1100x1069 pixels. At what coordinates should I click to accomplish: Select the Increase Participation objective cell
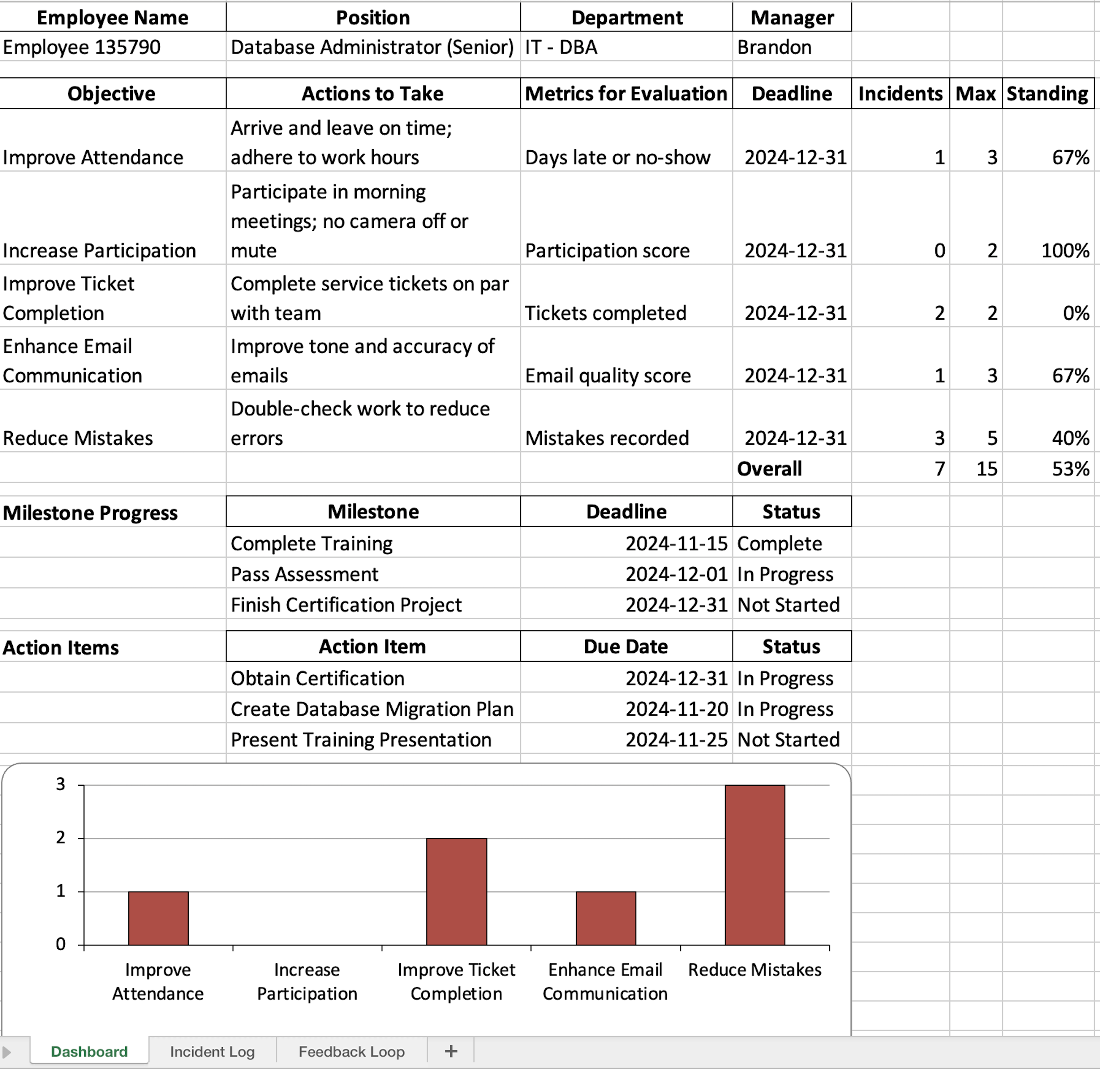[113, 218]
